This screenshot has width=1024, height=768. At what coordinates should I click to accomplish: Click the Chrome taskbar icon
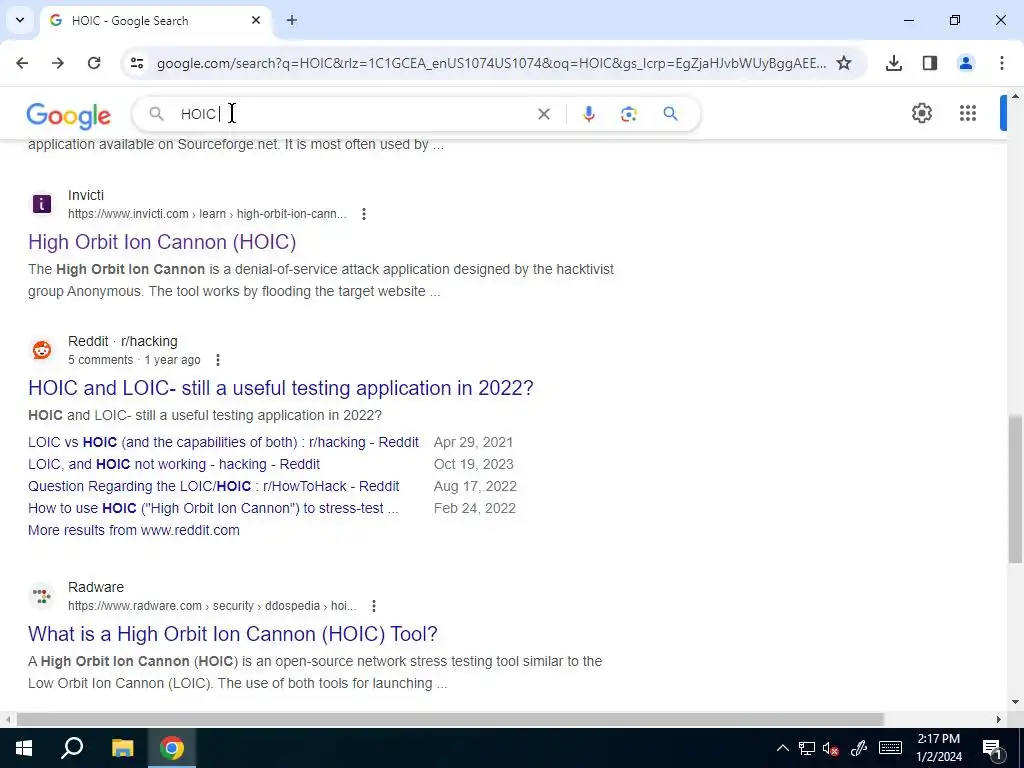point(172,748)
